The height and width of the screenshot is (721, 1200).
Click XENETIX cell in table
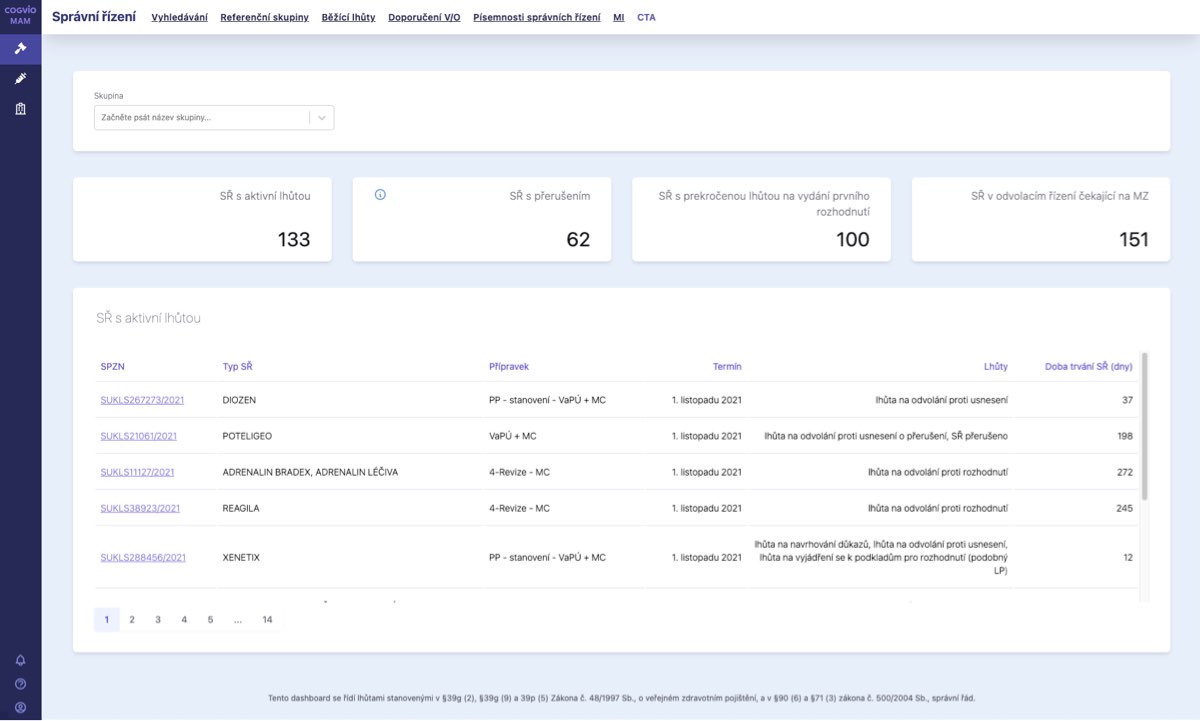[241, 557]
